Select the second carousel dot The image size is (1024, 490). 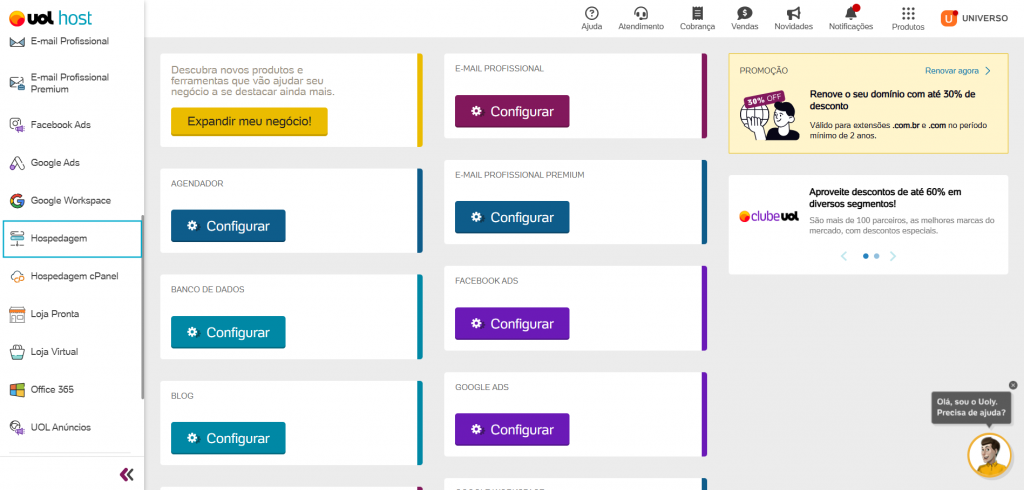coord(876,256)
